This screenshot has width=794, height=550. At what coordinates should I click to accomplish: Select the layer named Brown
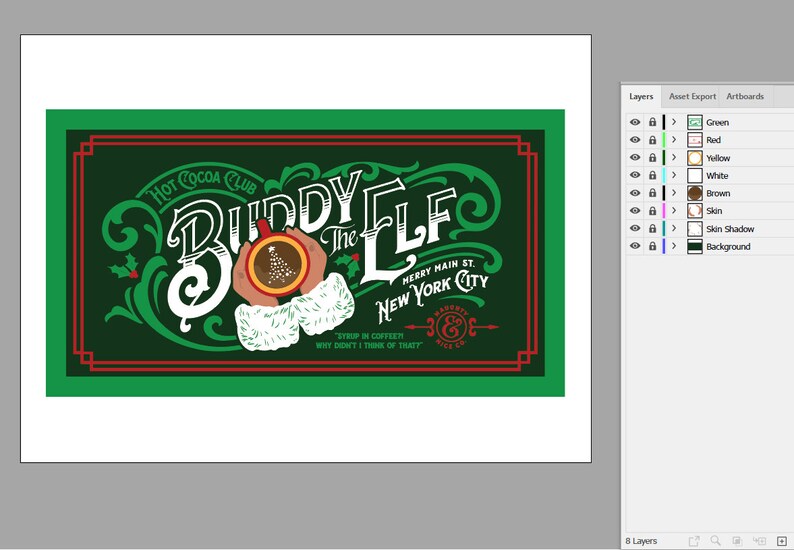(x=718, y=193)
